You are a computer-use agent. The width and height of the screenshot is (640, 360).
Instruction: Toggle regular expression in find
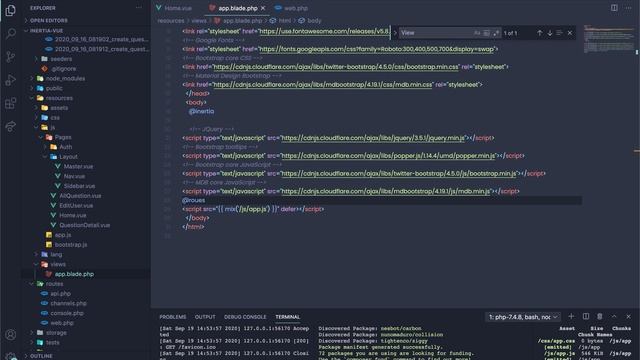[x=496, y=33]
